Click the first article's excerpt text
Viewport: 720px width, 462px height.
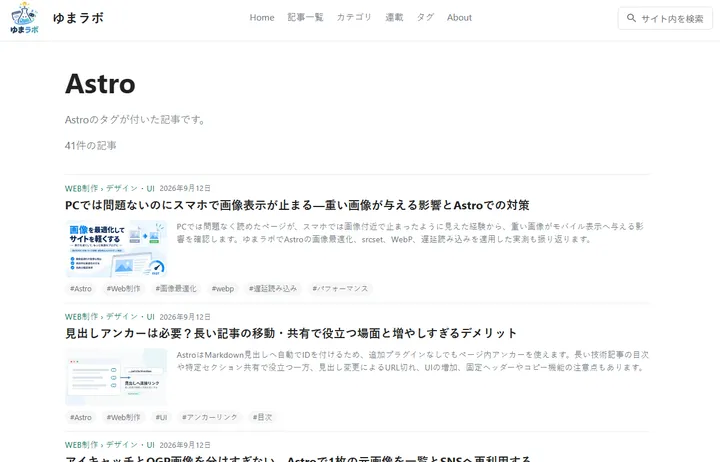(x=410, y=233)
